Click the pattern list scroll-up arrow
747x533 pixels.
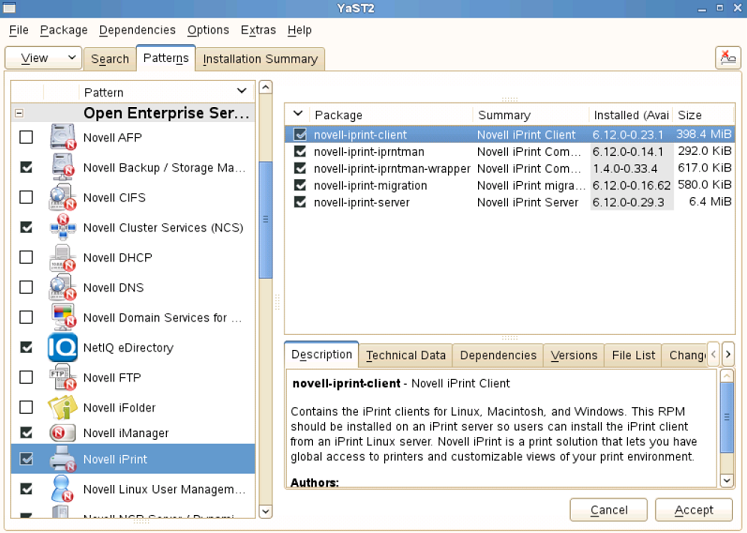pyautogui.click(x=265, y=88)
